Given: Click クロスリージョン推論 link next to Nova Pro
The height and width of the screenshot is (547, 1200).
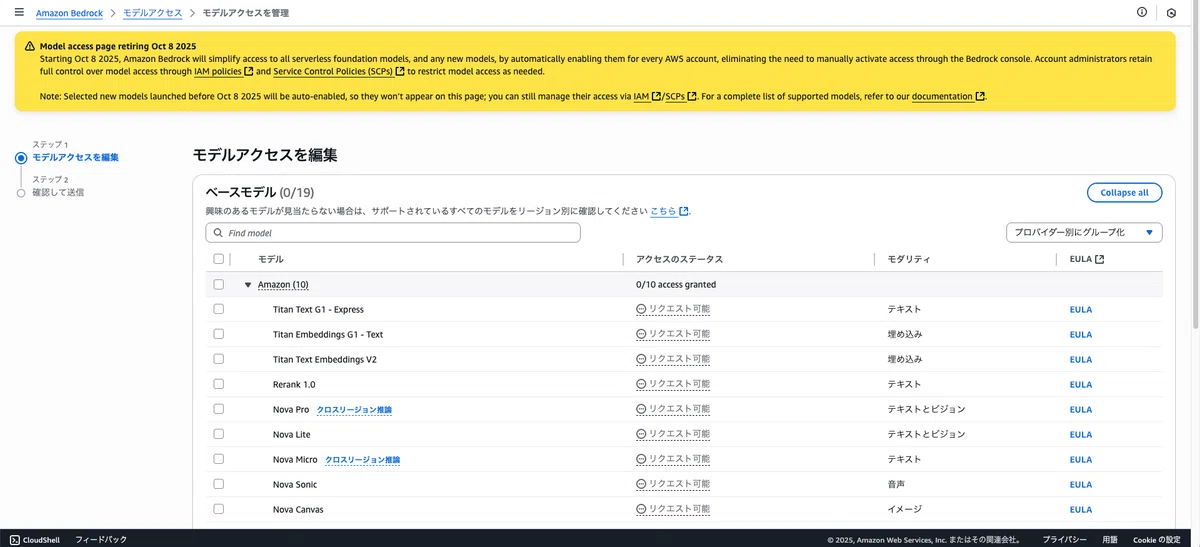Looking at the screenshot, I should pos(354,409).
